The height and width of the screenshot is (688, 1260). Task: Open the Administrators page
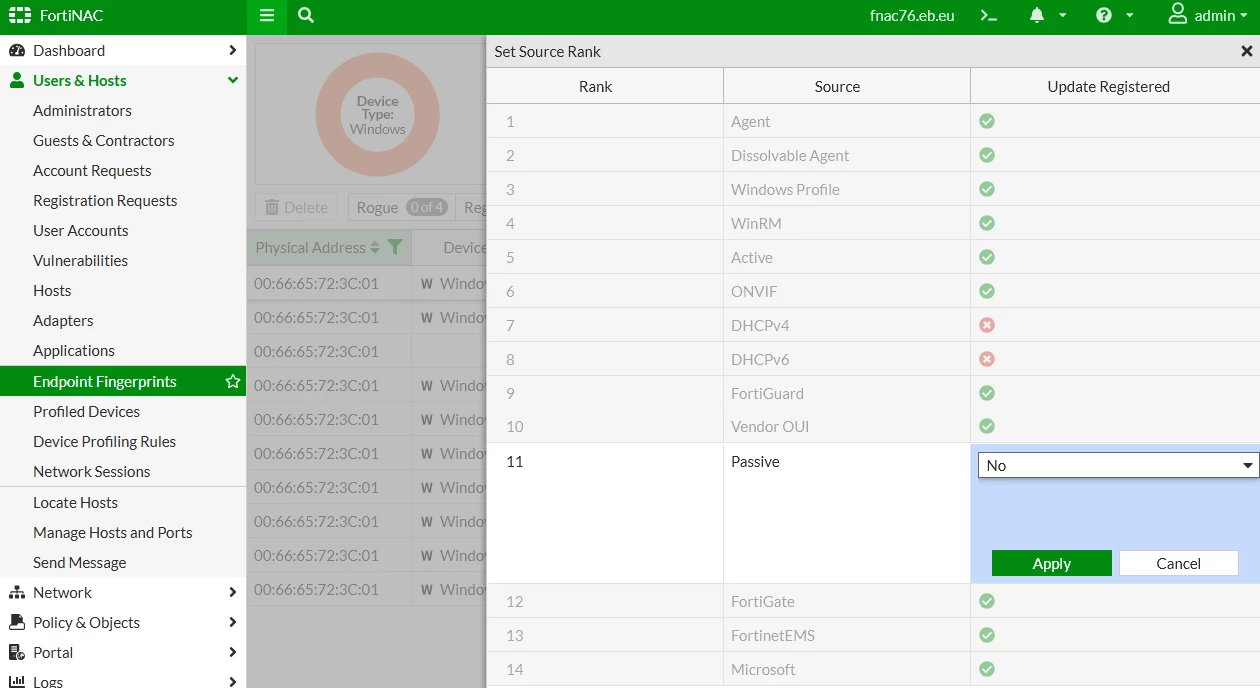82,110
